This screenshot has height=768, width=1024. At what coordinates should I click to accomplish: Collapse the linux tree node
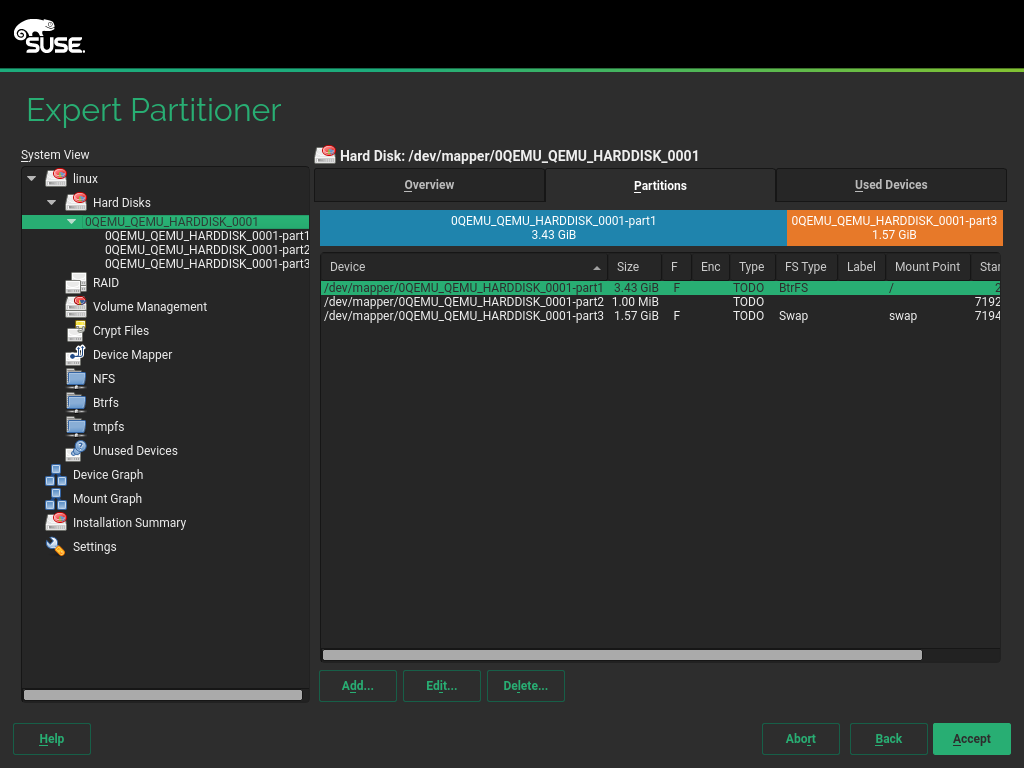pos(32,179)
